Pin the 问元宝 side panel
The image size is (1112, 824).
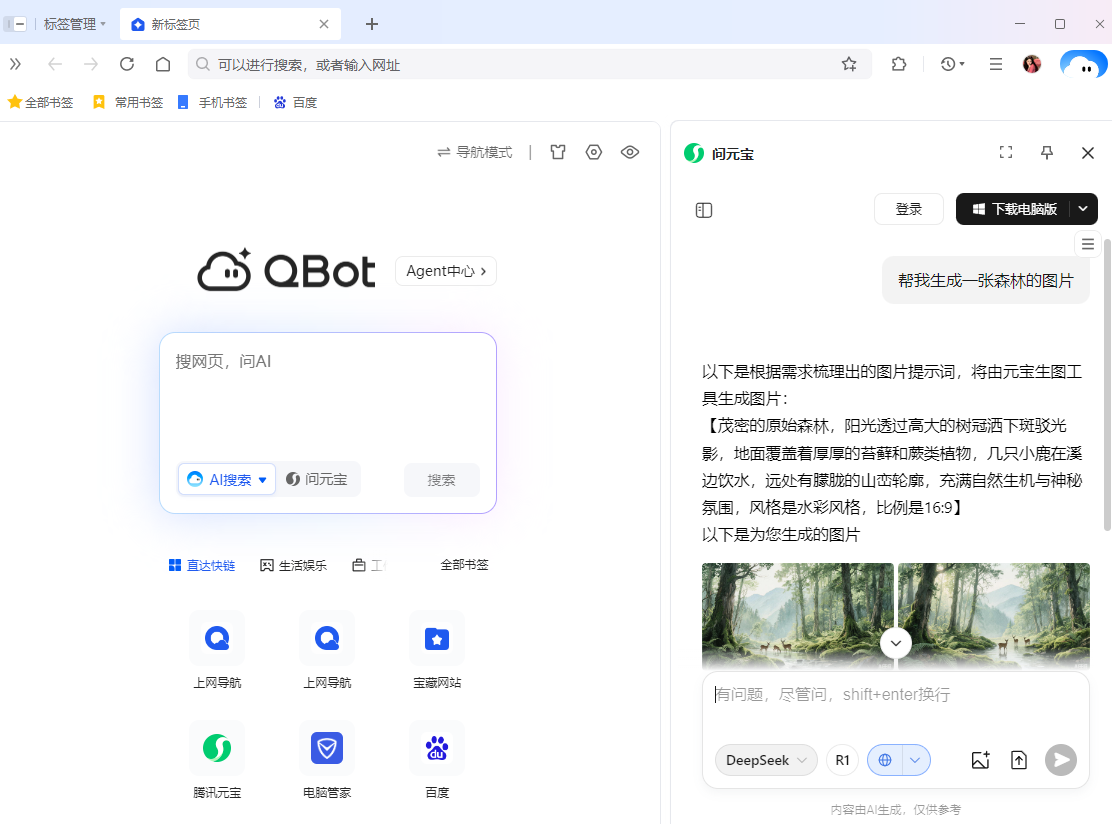point(1046,152)
